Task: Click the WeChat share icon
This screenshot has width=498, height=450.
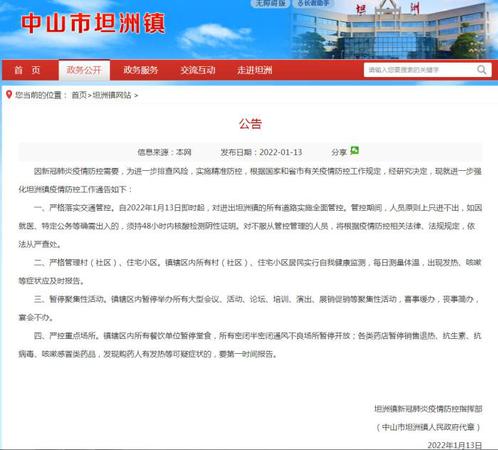Action: 354,151
